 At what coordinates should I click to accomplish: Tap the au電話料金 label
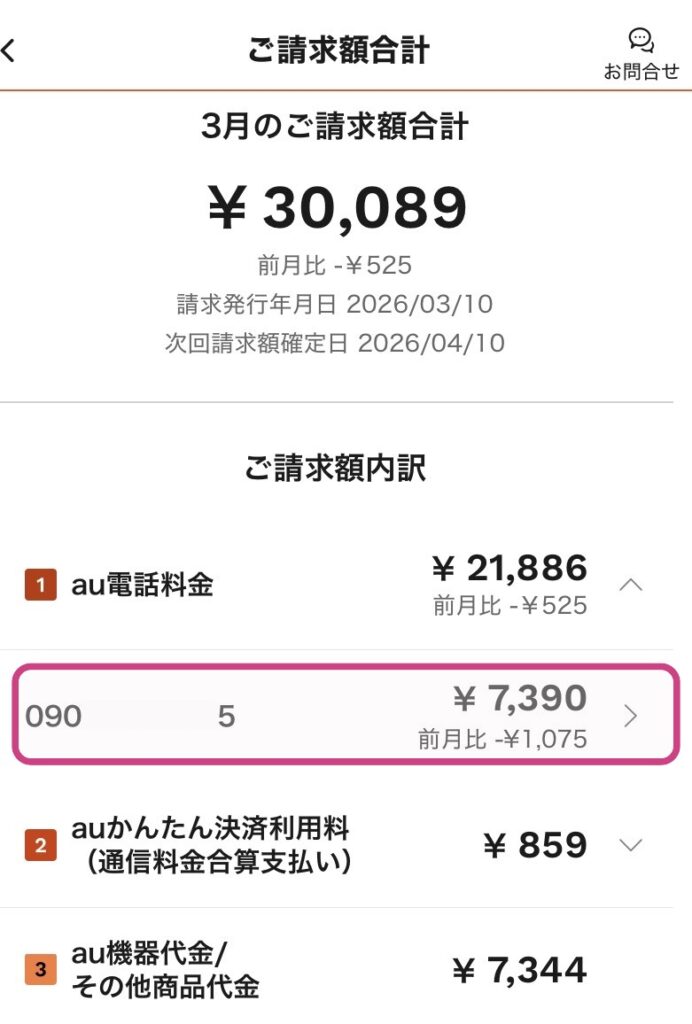(x=142, y=586)
